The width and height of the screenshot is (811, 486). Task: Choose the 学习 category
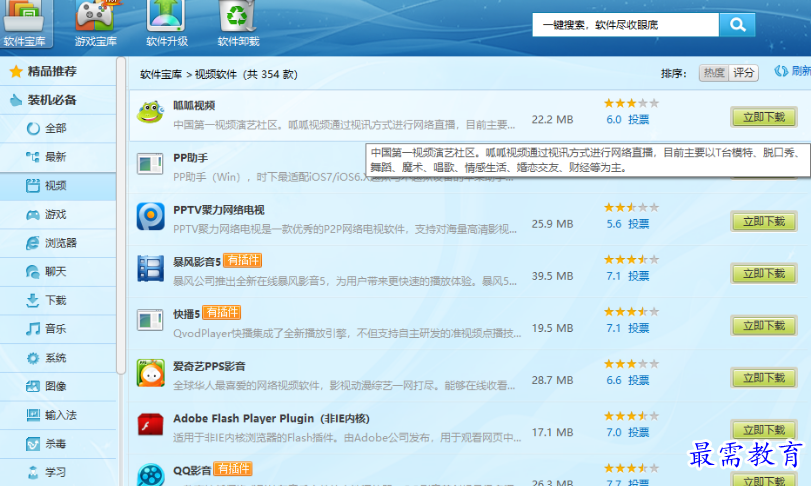pos(58,472)
